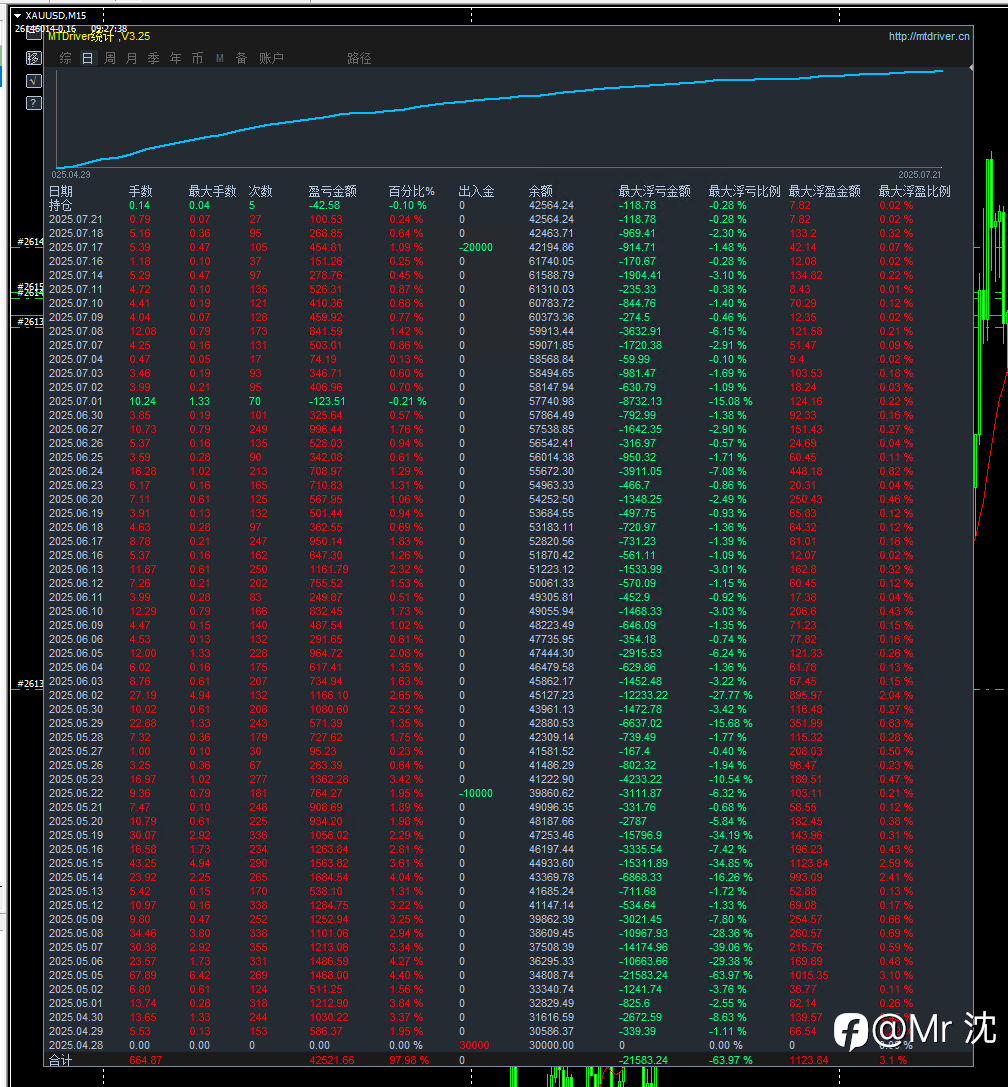Select the 2025.07.17 date row

tap(76, 247)
